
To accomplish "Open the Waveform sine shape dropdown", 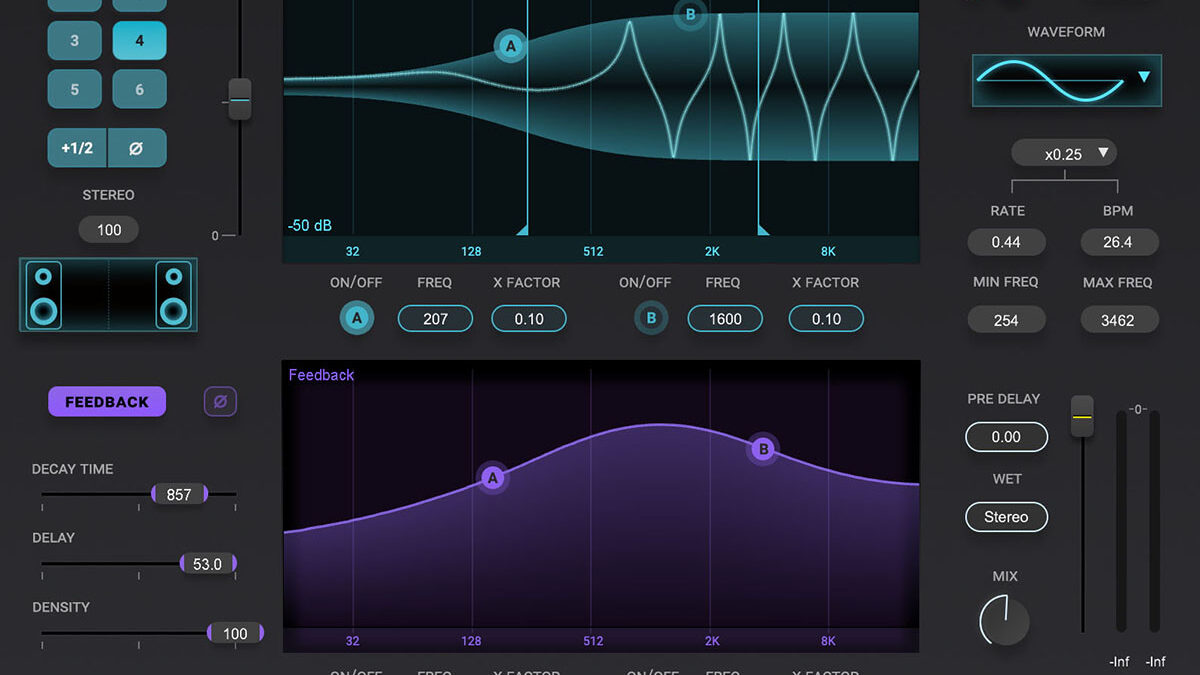I will pos(1066,80).
